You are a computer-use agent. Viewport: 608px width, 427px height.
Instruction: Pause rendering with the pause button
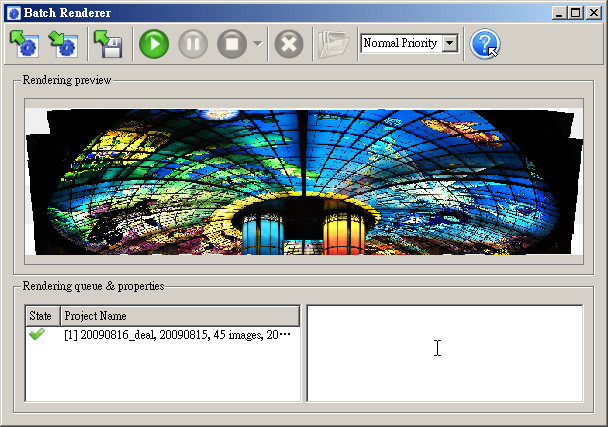193,44
